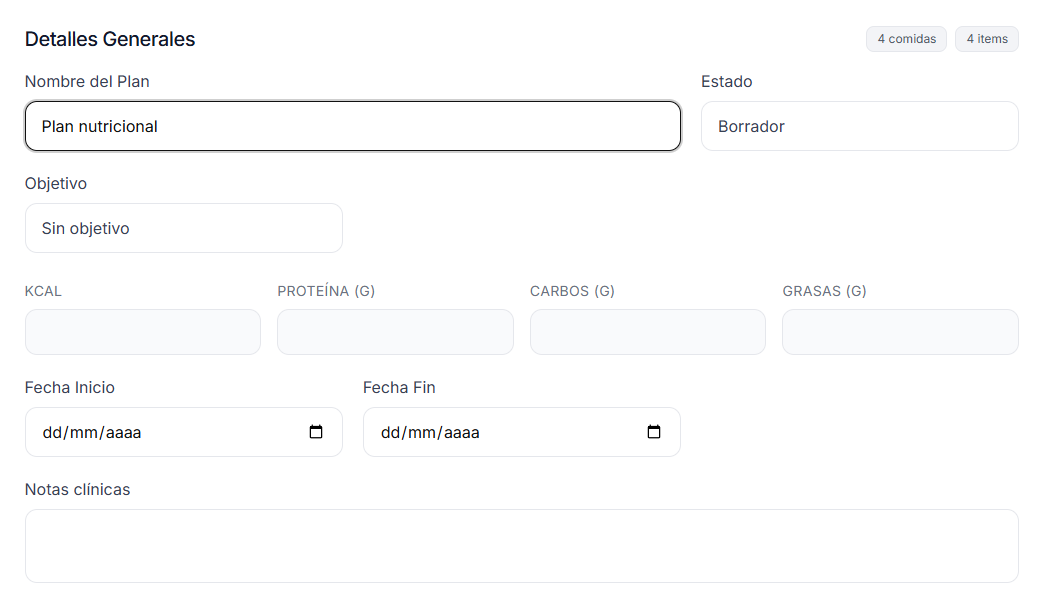Click the dd/mm/aaaa text in Fecha Fin
Screen dimensions: 1039x594
[430, 433]
